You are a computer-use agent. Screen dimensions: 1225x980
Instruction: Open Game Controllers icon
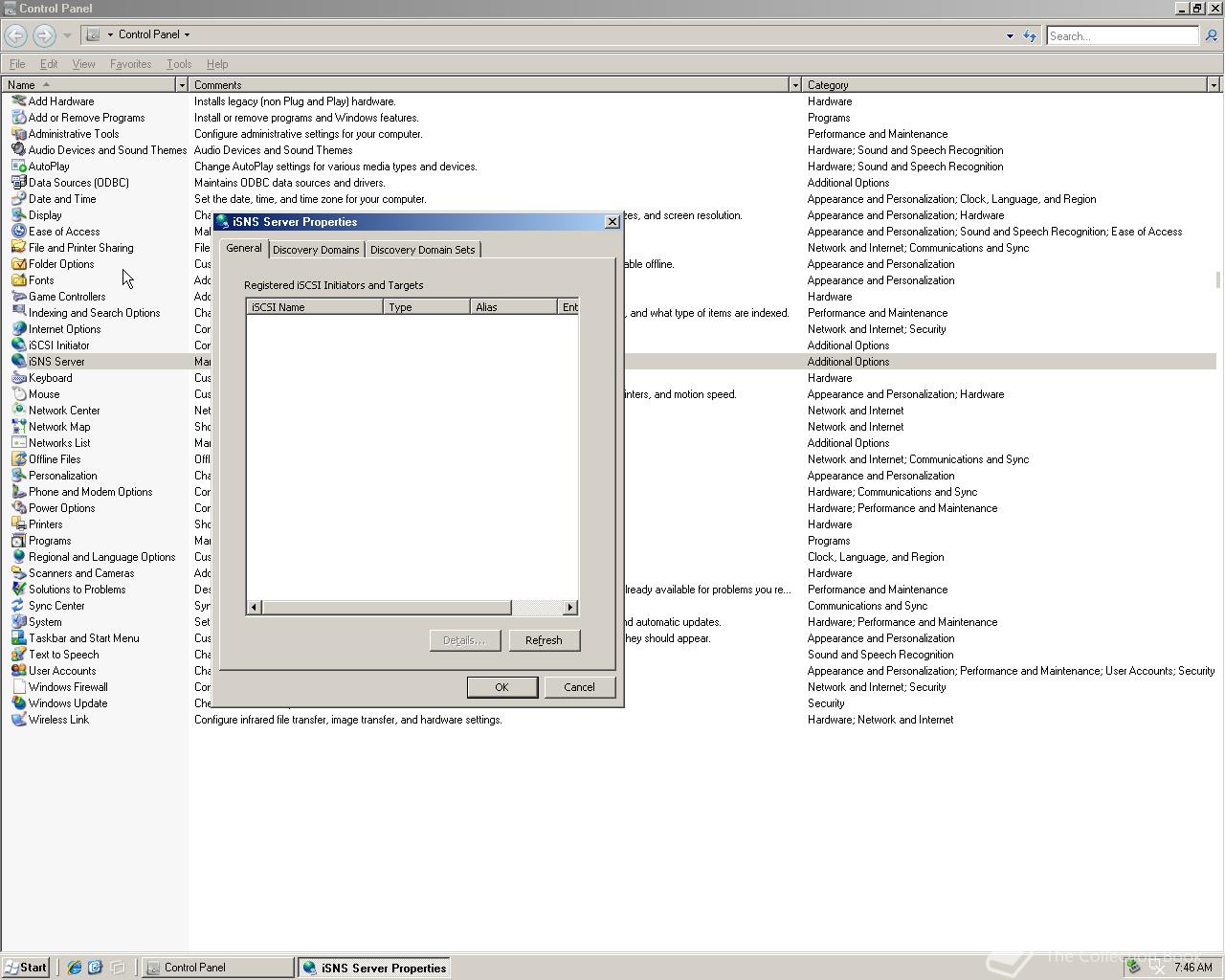[18, 297]
